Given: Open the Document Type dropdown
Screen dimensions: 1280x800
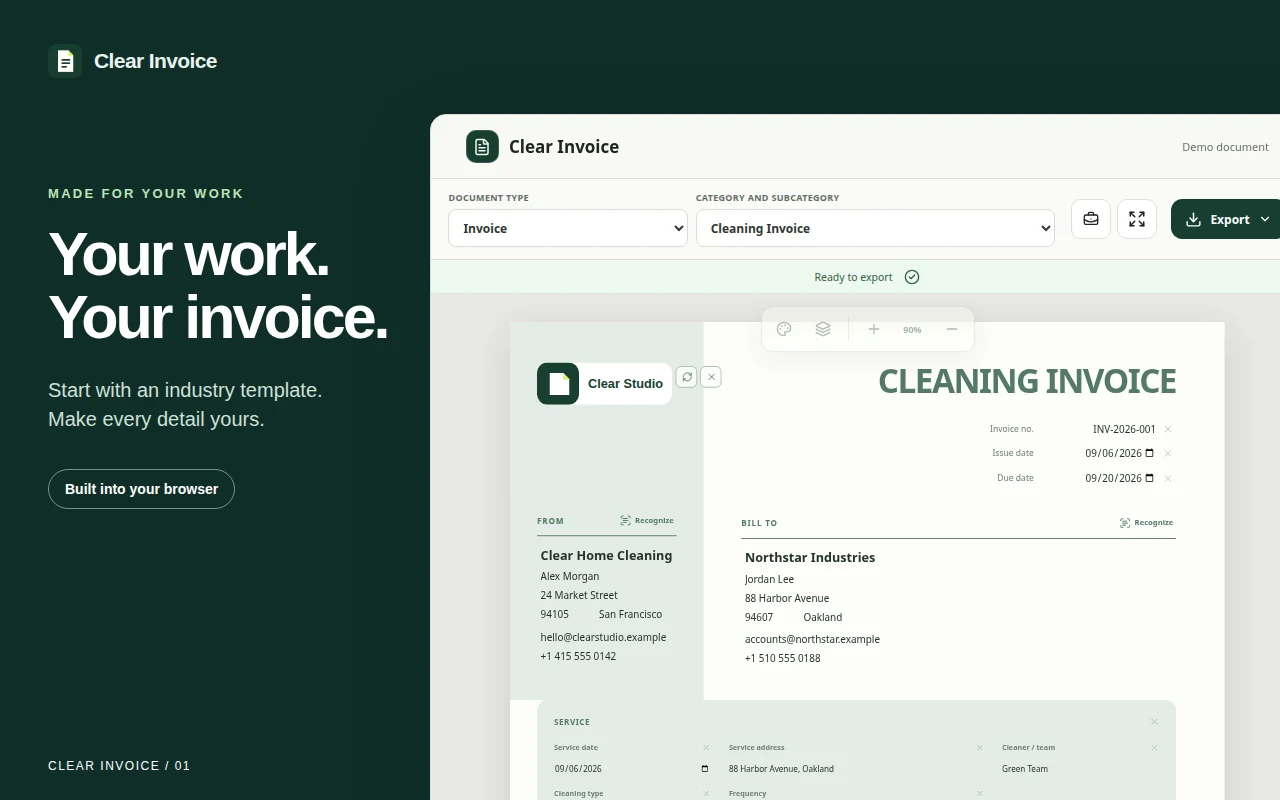Looking at the screenshot, I should pos(568,228).
